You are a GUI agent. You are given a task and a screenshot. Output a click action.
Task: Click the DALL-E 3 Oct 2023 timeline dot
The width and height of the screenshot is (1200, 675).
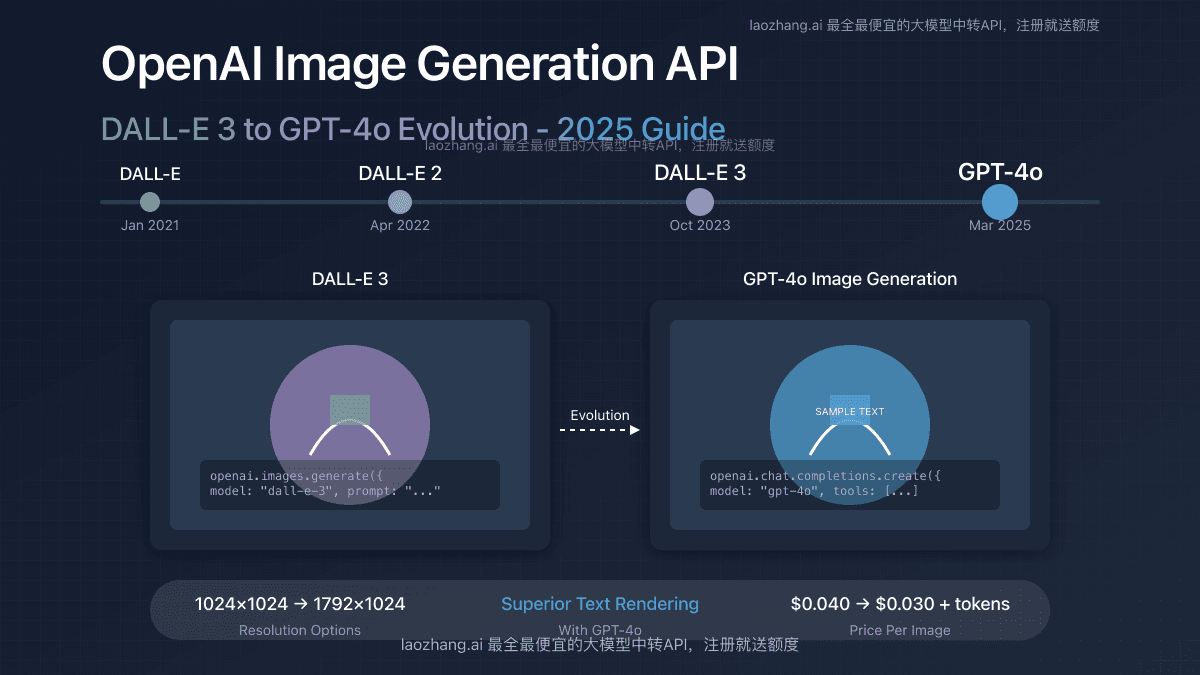coord(700,202)
